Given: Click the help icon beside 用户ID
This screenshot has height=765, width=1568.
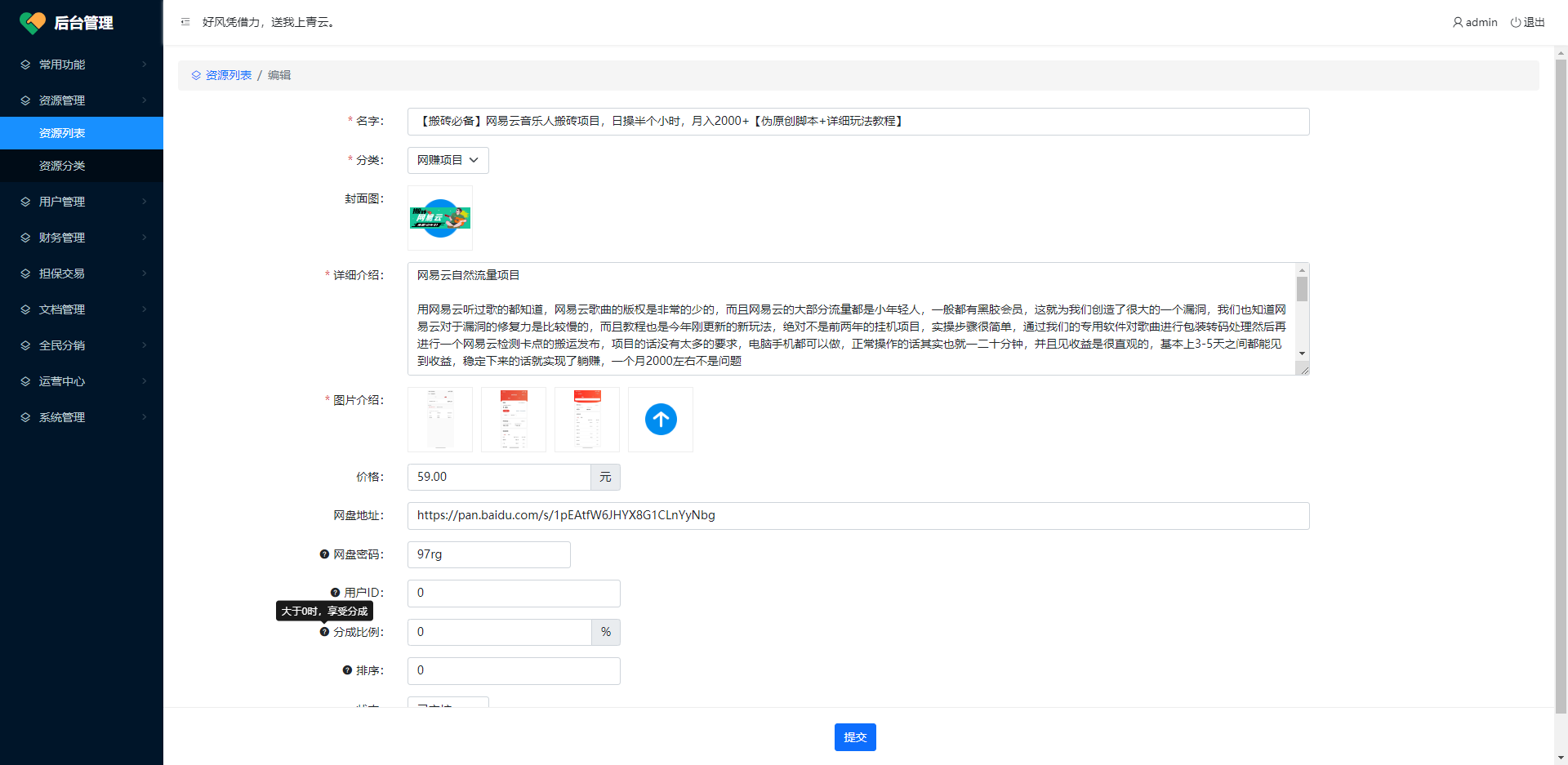Looking at the screenshot, I should 335,593.
